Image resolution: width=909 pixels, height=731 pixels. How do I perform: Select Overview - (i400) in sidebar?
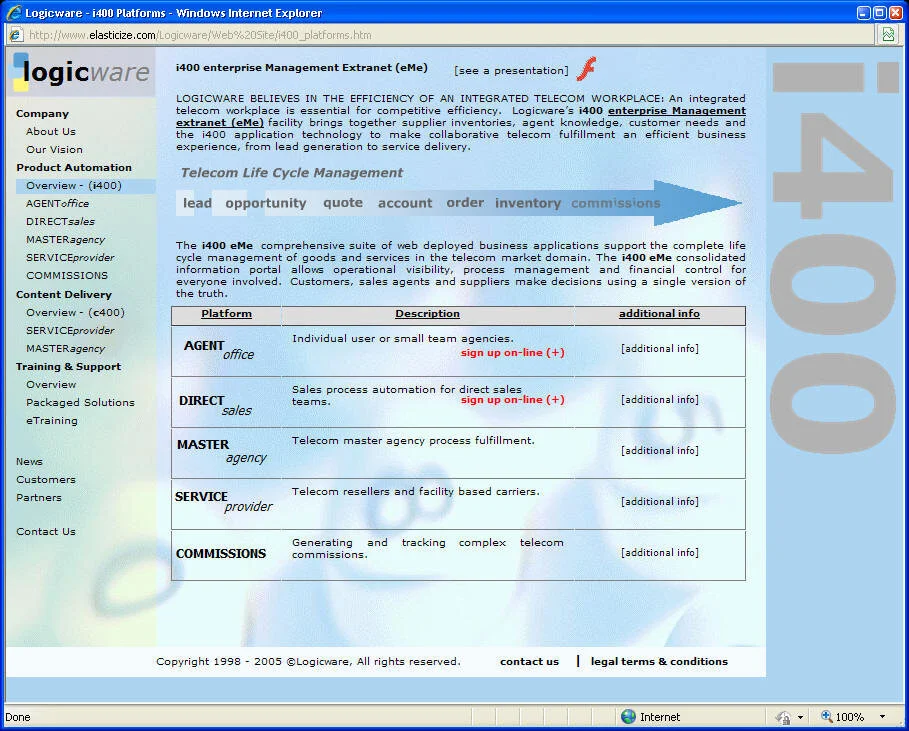[74, 186]
